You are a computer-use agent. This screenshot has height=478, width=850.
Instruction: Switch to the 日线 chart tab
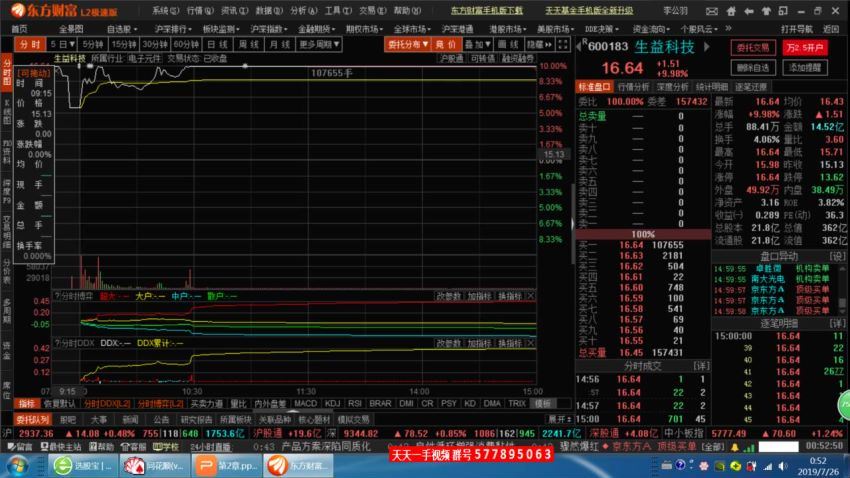[x=218, y=44]
